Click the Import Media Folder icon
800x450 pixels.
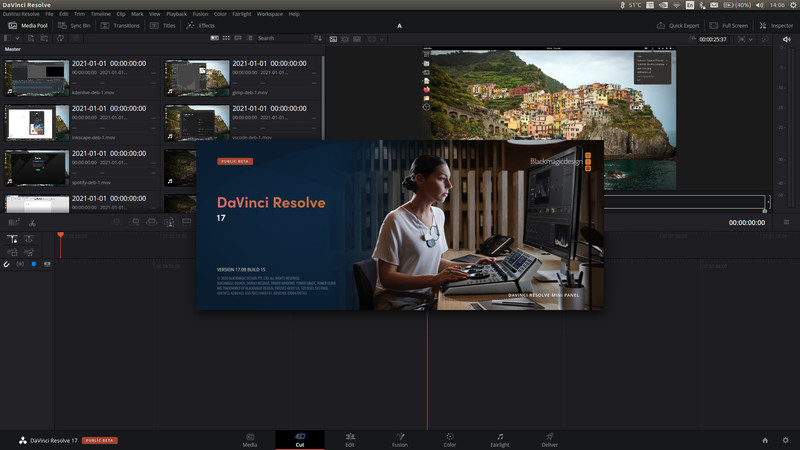[x=44, y=38]
